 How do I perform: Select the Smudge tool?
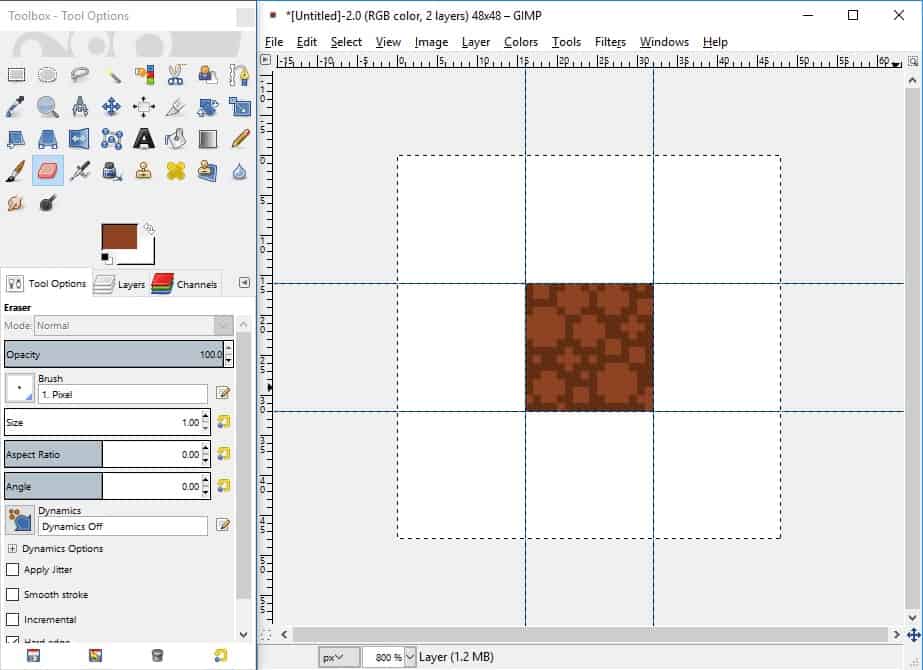[16, 203]
